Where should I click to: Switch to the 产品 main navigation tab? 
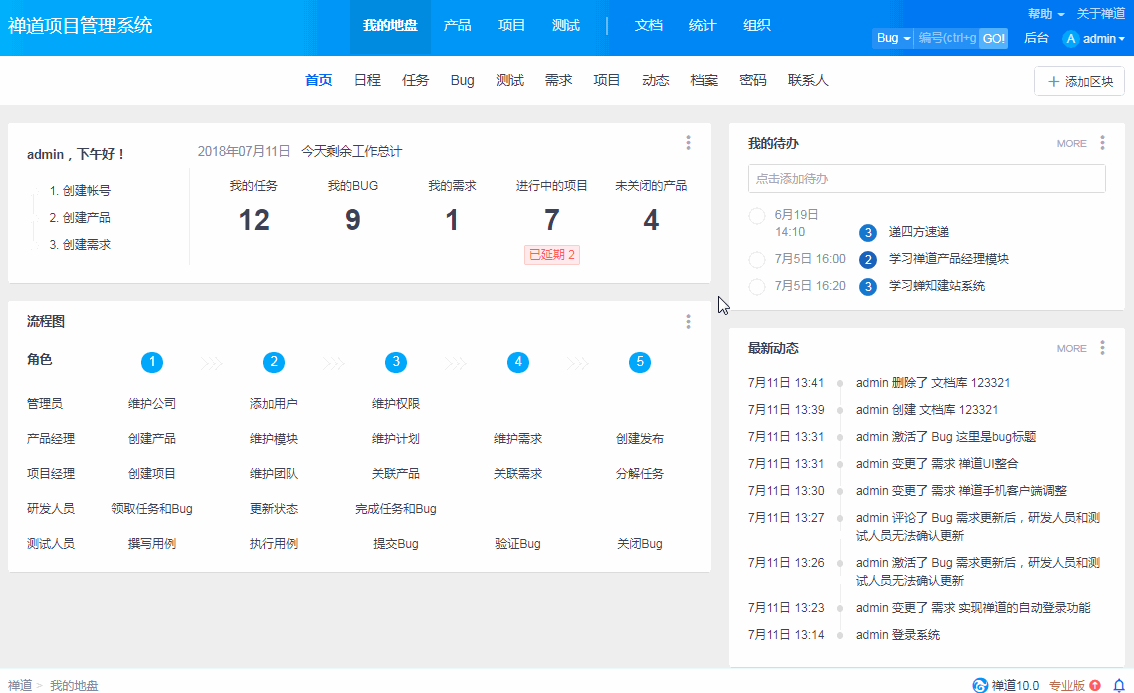(457, 25)
